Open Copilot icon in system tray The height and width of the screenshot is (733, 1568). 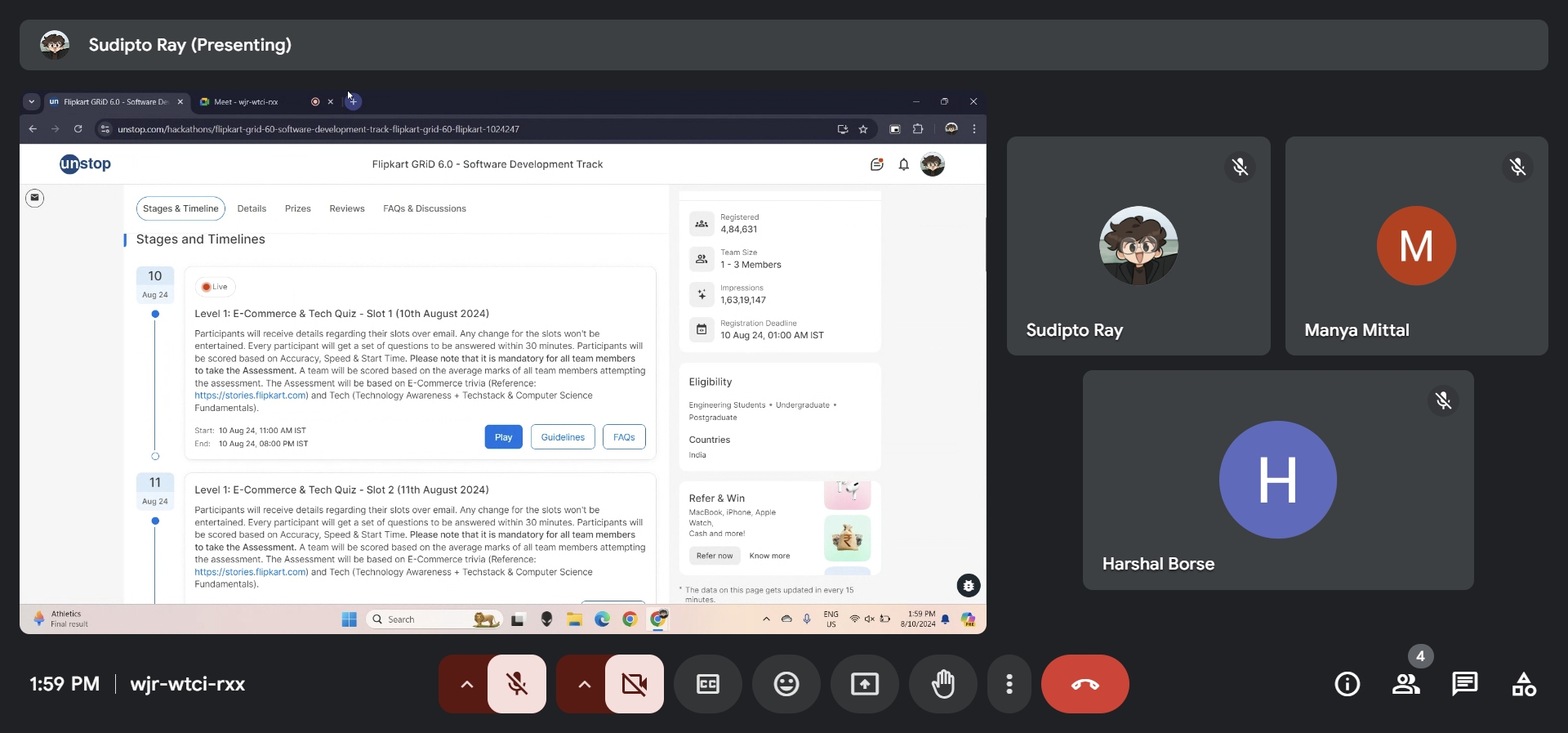pyautogui.click(x=969, y=619)
